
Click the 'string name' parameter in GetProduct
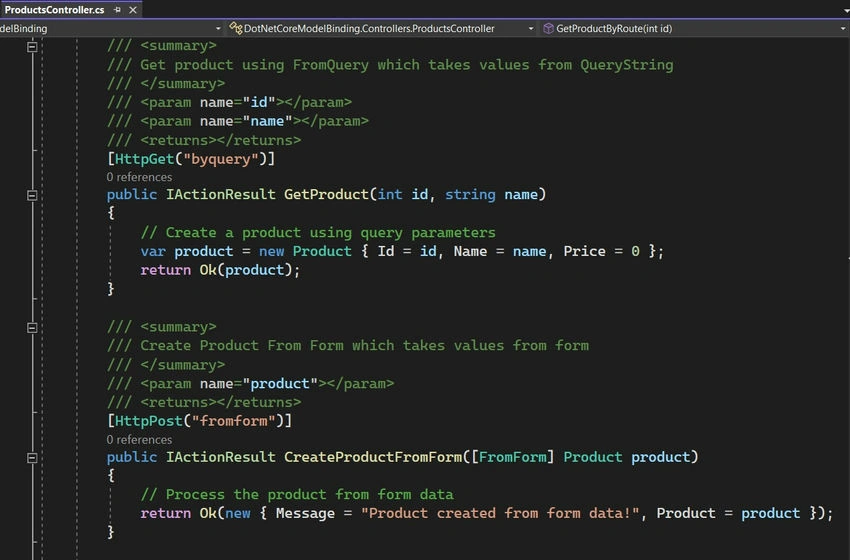point(492,194)
